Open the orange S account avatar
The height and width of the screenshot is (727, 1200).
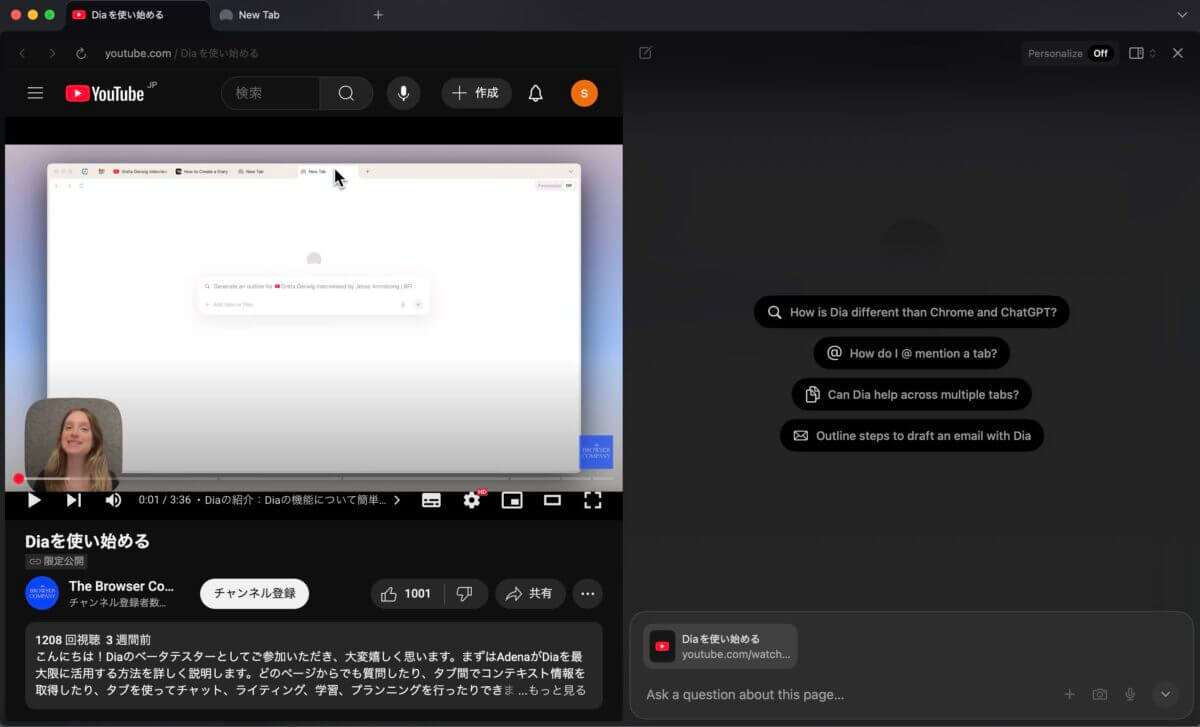coord(584,93)
